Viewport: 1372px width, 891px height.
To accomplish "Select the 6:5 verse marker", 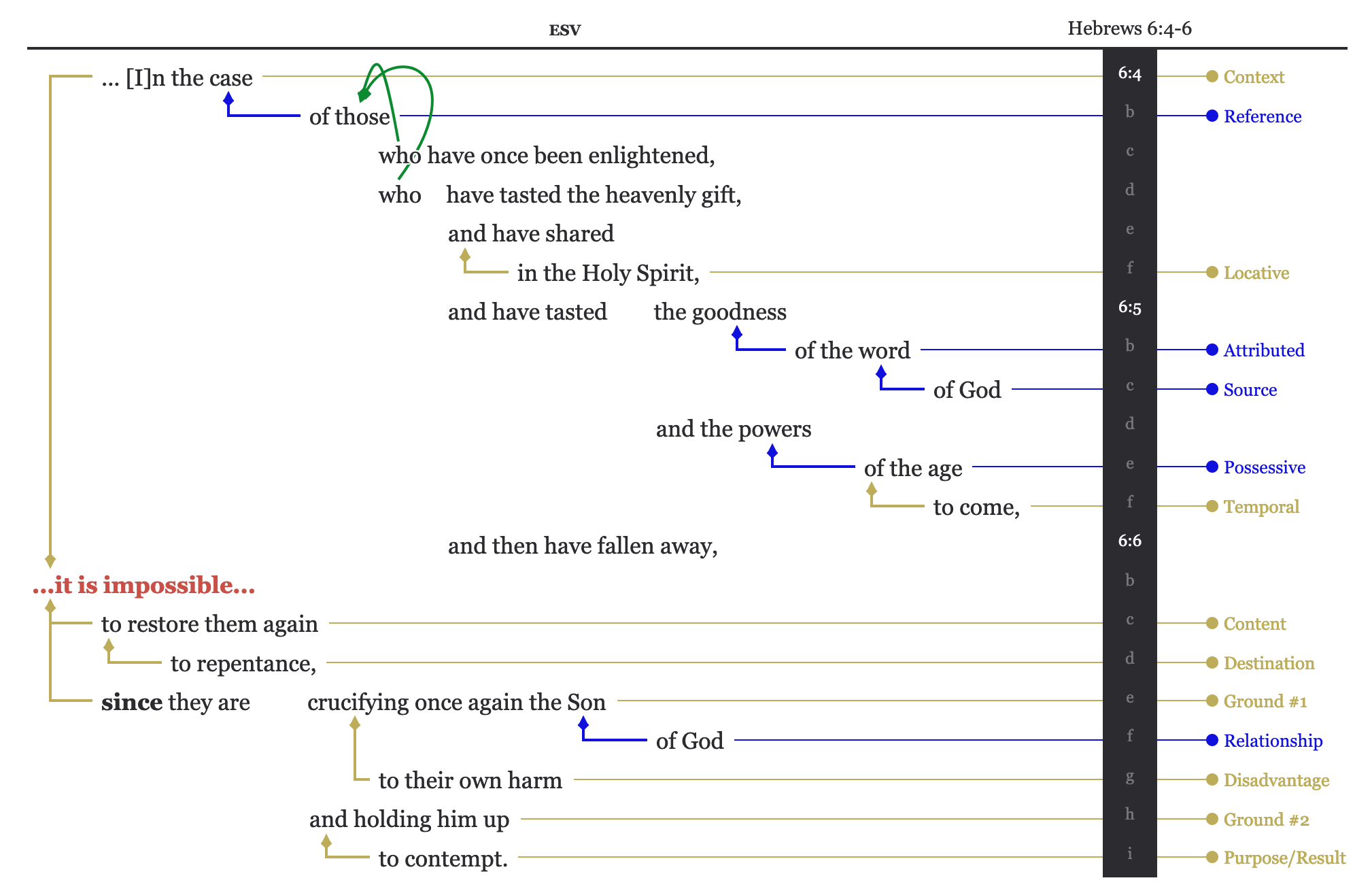I will pos(1129,307).
